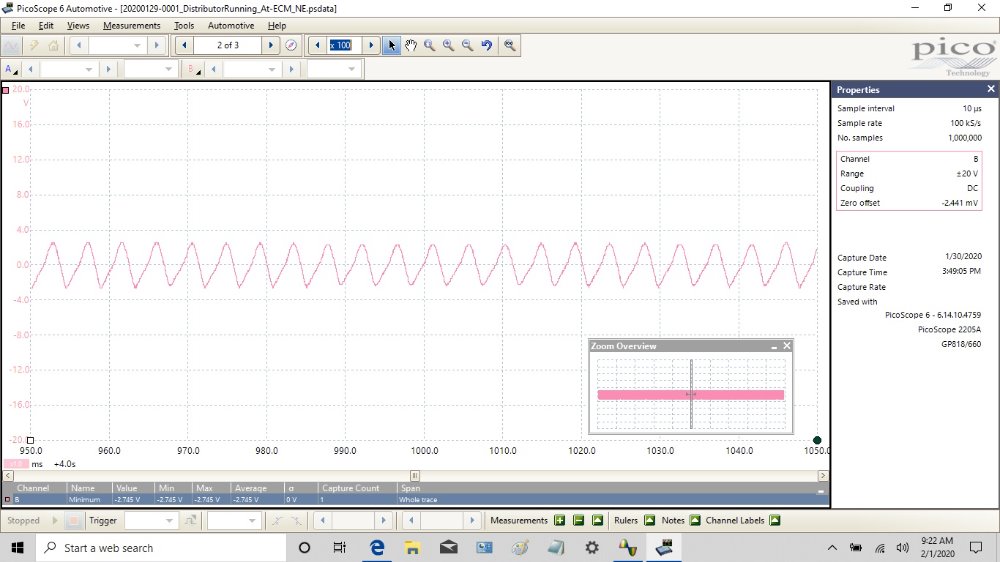
Task: Undo the last zoom
Action: [486, 45]
